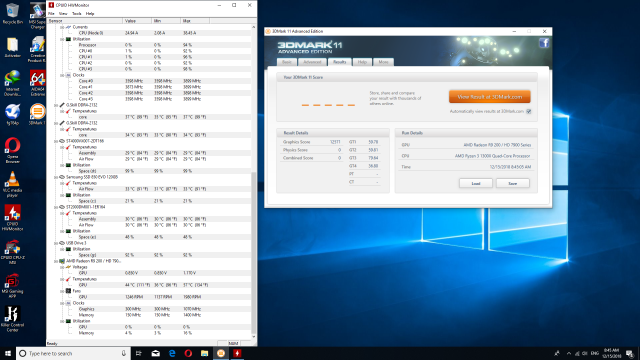Collapse the GPU Fans node

(62, 291)
